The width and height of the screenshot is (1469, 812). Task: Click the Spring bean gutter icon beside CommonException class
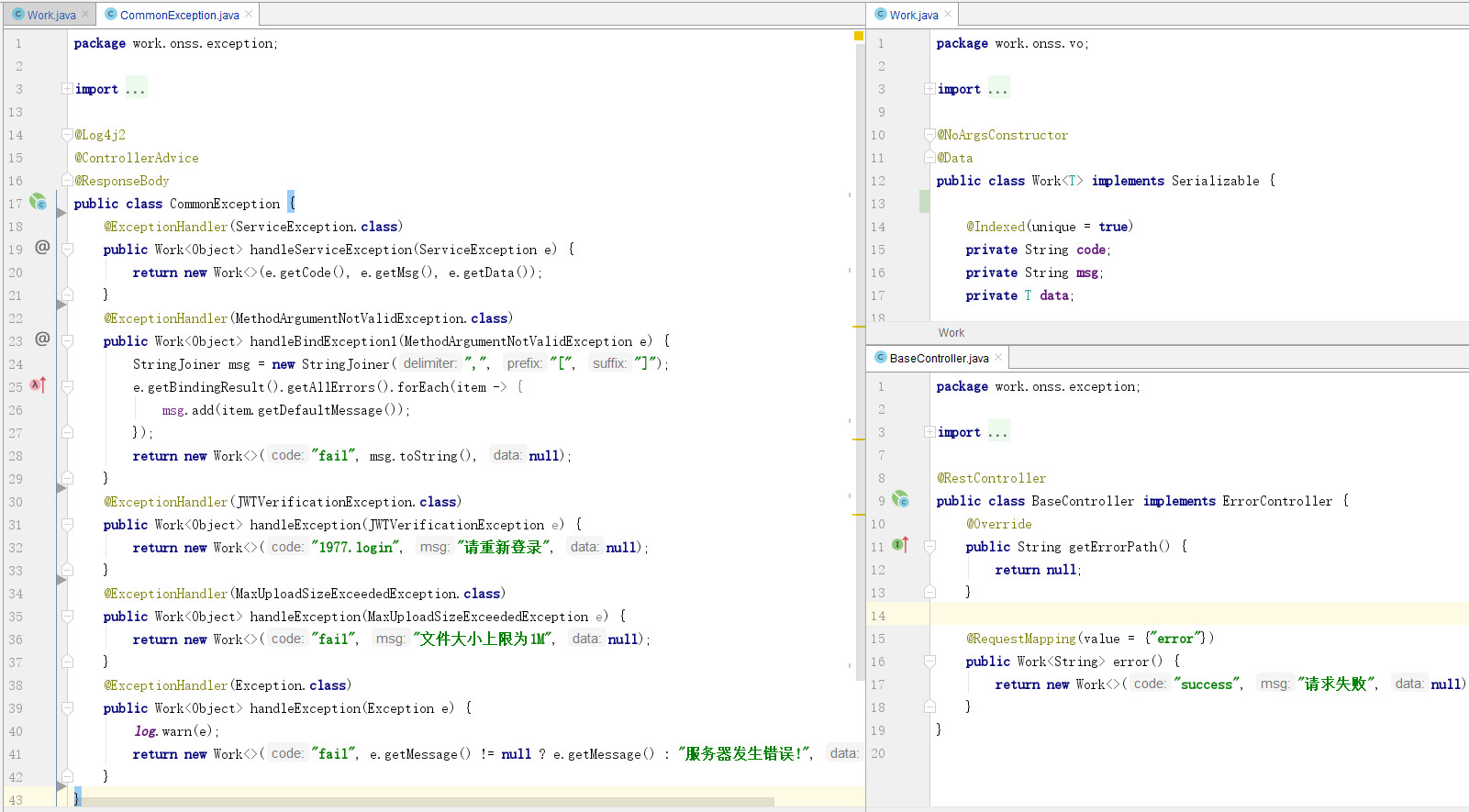pyautogui.click(x=38, y=202)
